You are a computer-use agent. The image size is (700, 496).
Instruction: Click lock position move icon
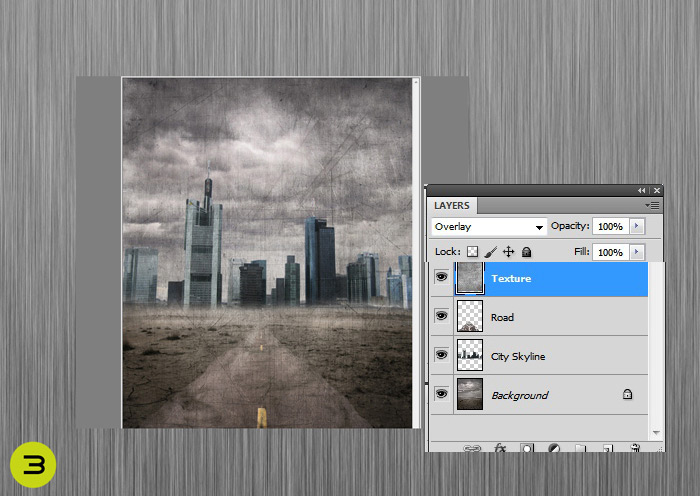click(508, 252)
